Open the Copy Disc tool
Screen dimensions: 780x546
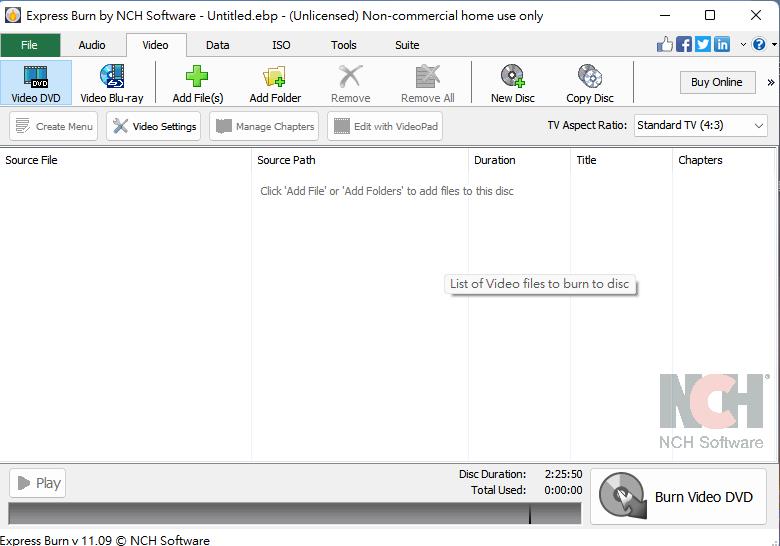pos(590,83)
